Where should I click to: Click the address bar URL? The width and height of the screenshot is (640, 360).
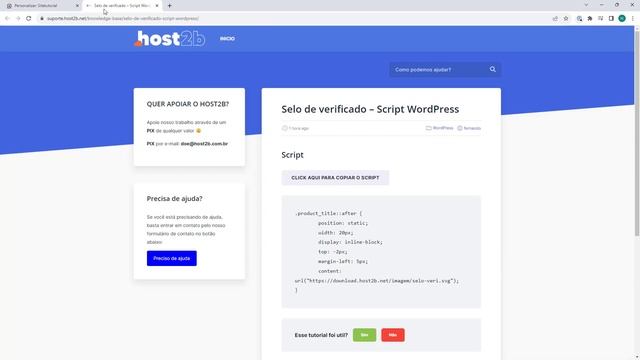click(x=123, y=18)
